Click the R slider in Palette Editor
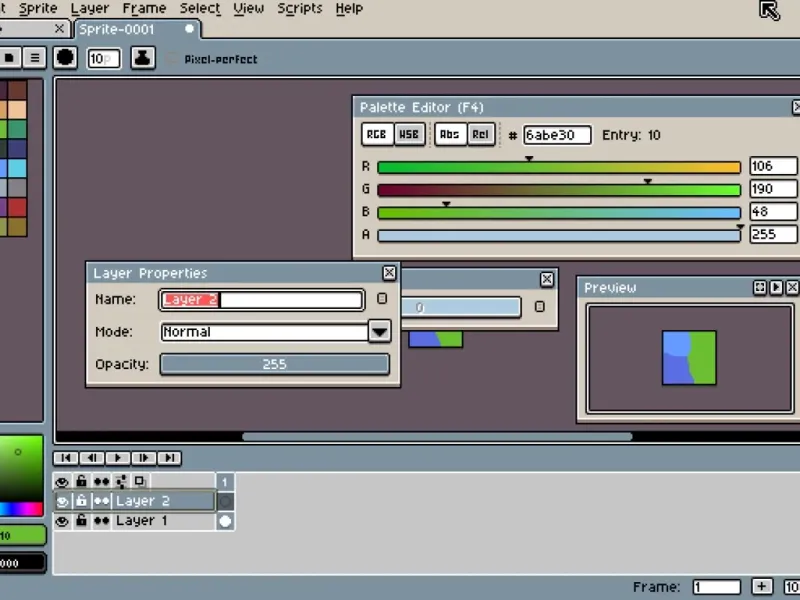Screen dimensions: 800x600 [x=559, y=167]
